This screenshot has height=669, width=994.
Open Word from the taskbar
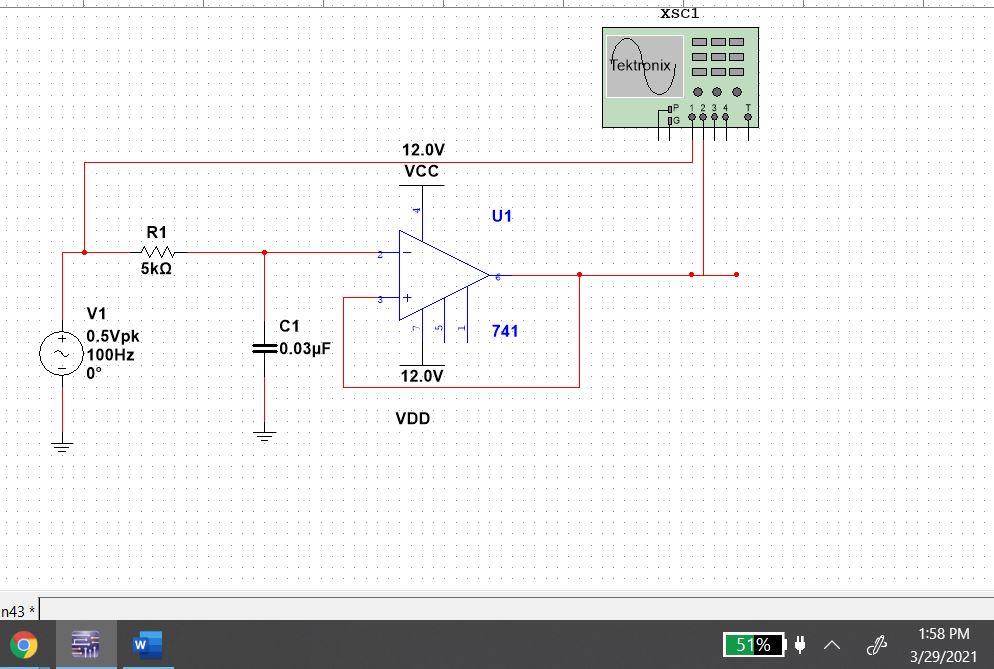point(147,645)
